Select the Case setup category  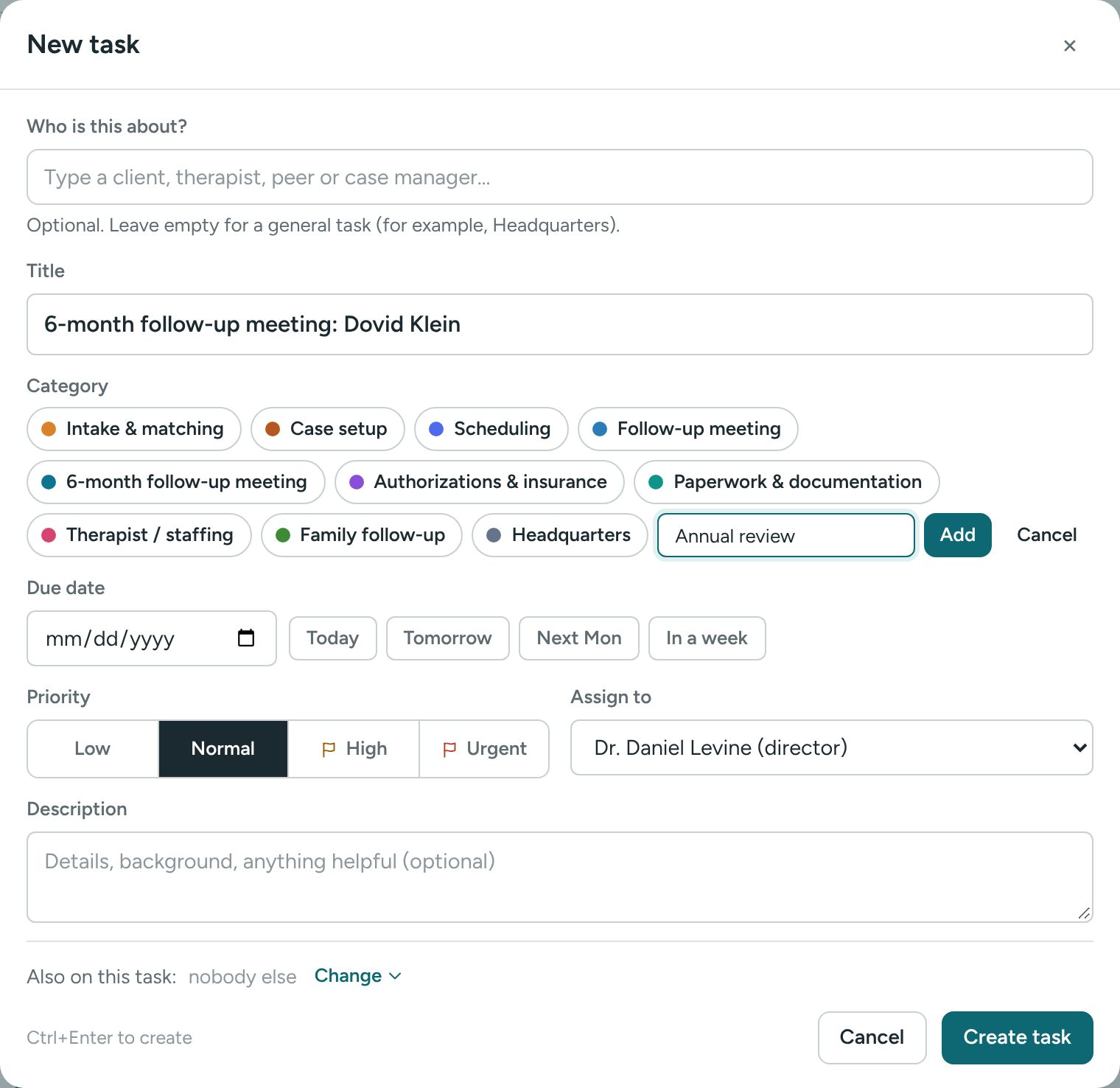[327, 429]
